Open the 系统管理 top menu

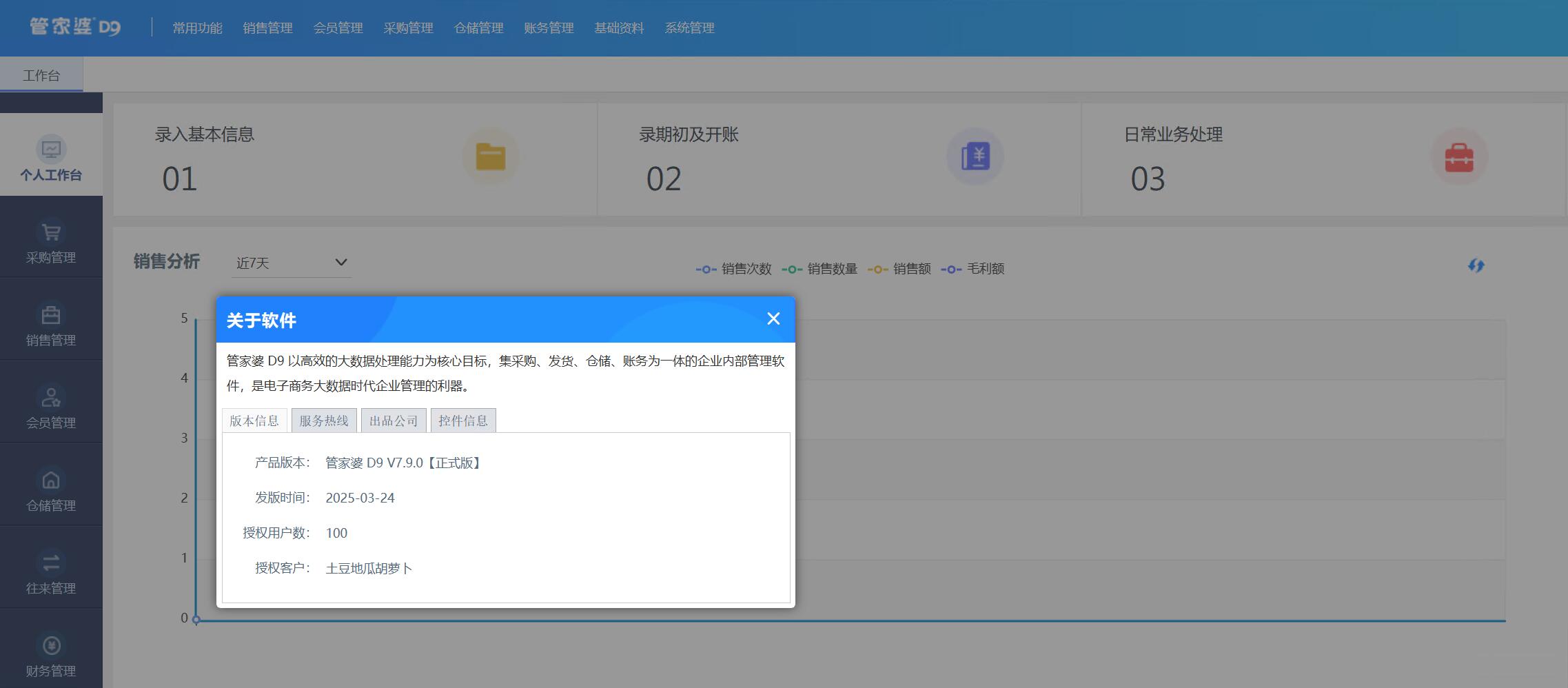(x=689, y=28)
